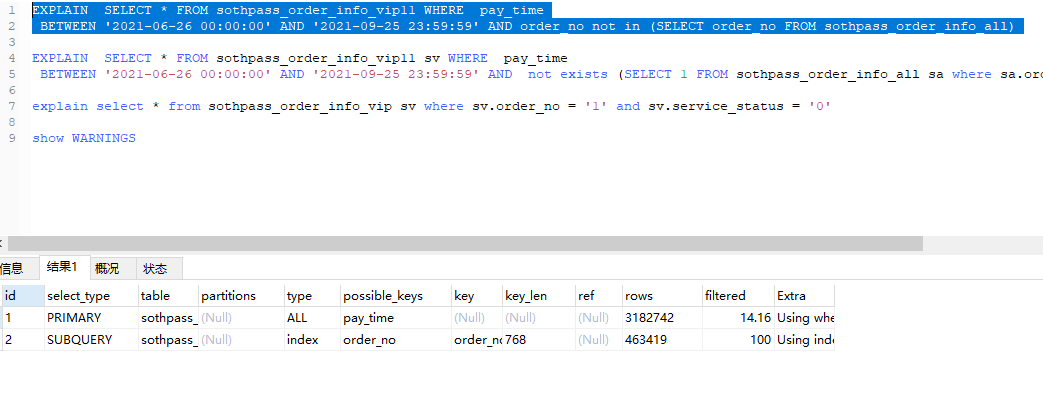Click the id cell with value 1
The image size is (1043, 414).
(x=23, y=317)
